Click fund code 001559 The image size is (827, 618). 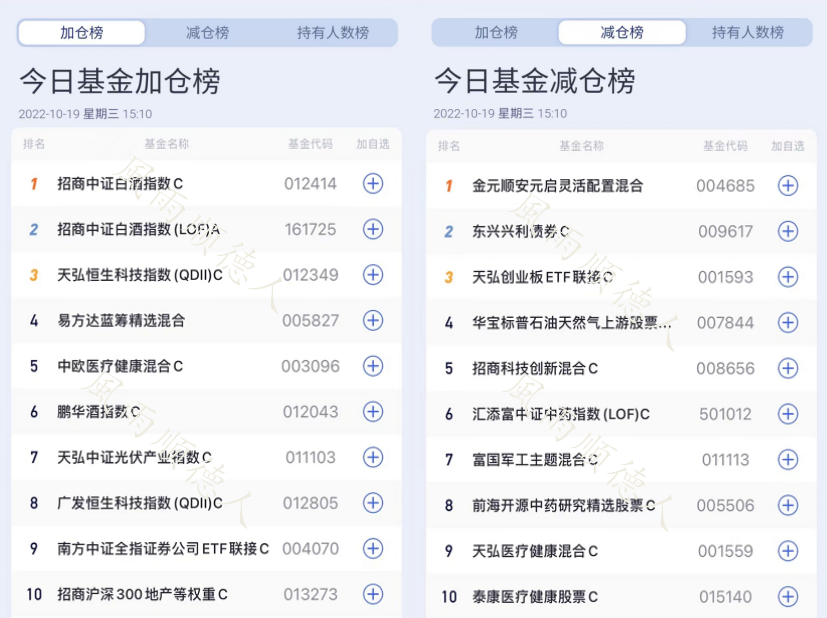726,551
